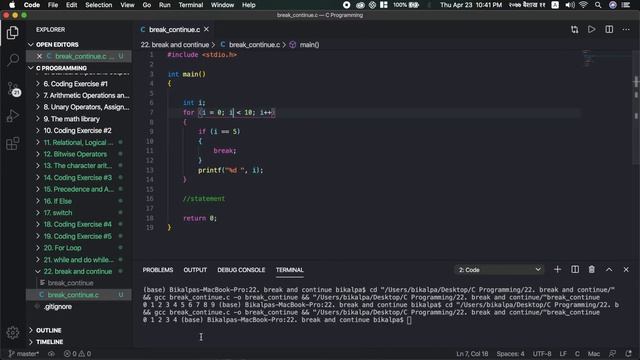Open Wi-Fi status in macOS menu bar
Image resolution: width=640 pixels, height=360 pixels.
click(583, 5)
